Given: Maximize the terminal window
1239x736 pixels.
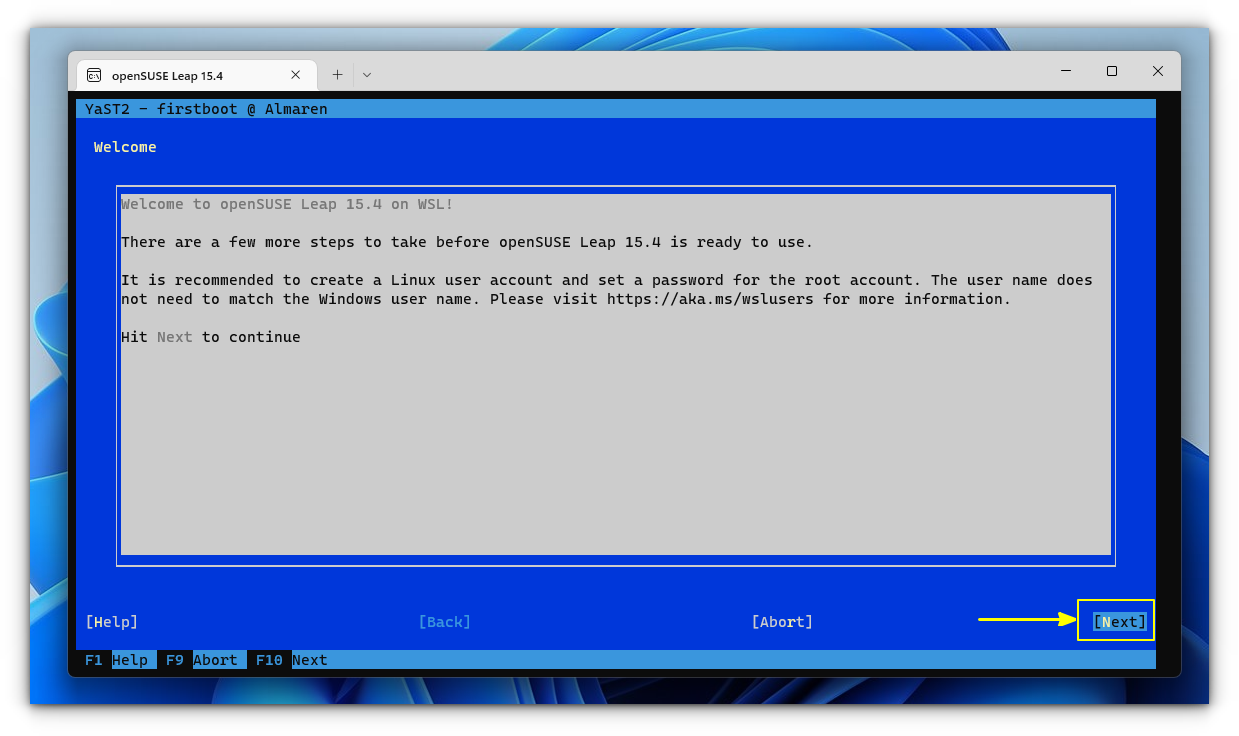Looking at the screenshot, I should (1111, 71).
